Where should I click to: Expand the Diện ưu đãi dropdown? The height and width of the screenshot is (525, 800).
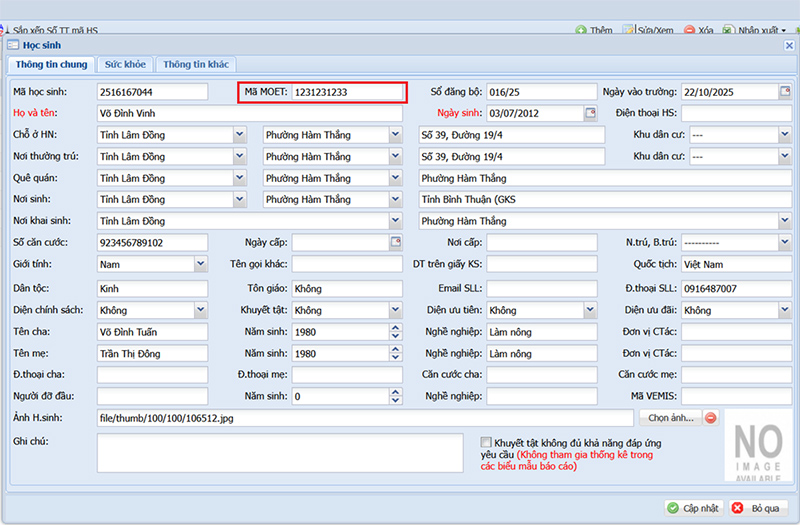(785, 310)
